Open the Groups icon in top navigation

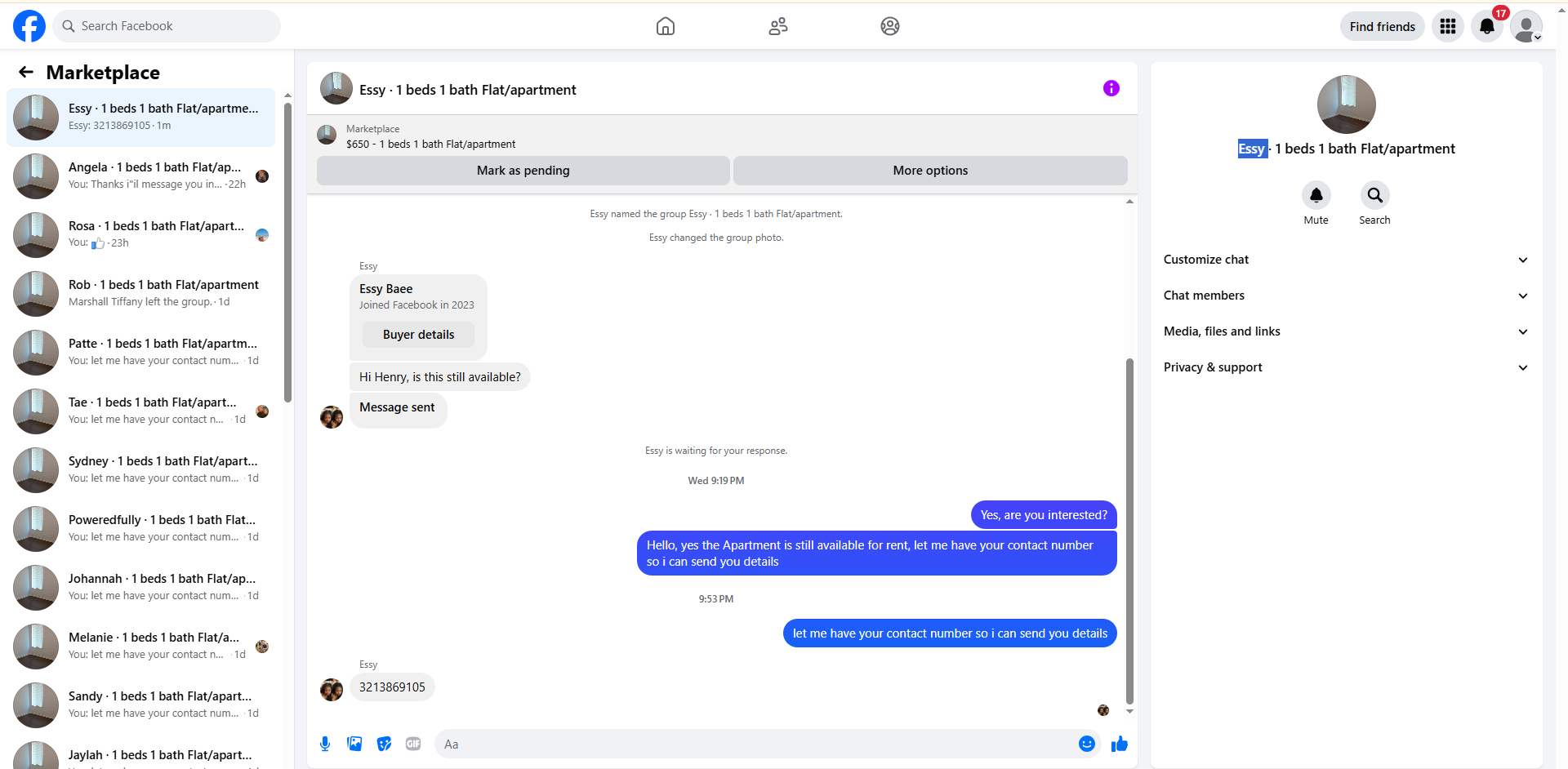890,26
